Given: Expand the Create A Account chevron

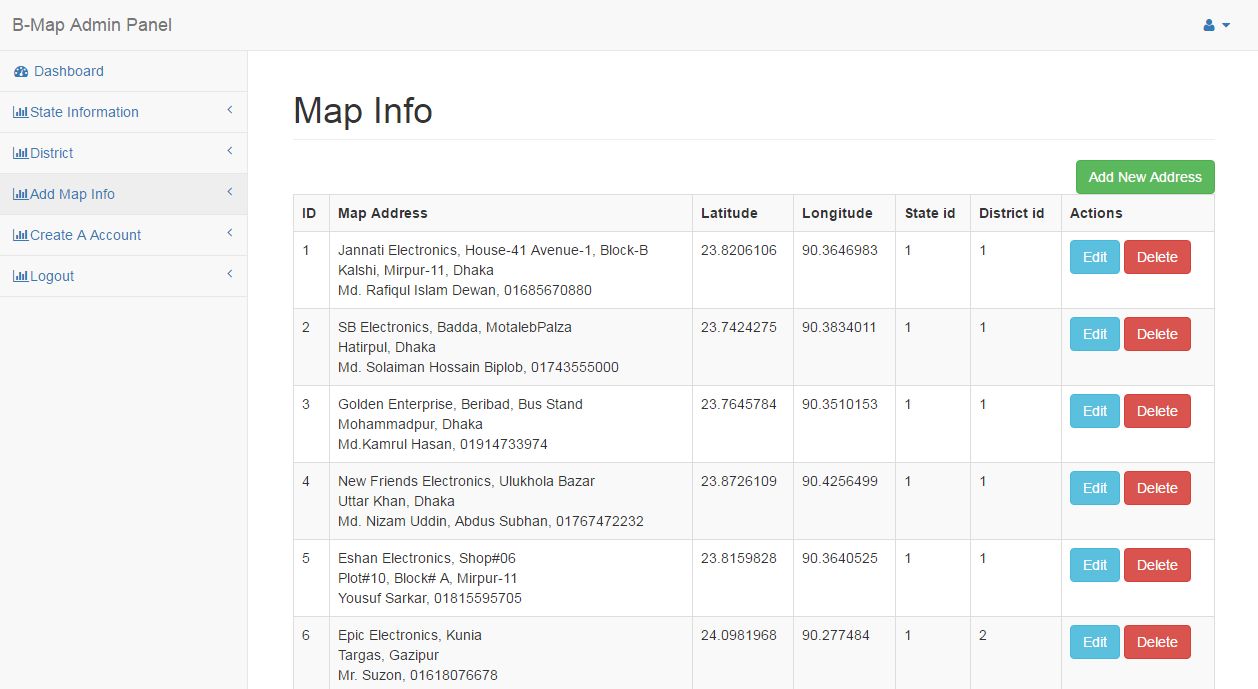Looking at the screenshot, I should (229, 233).
